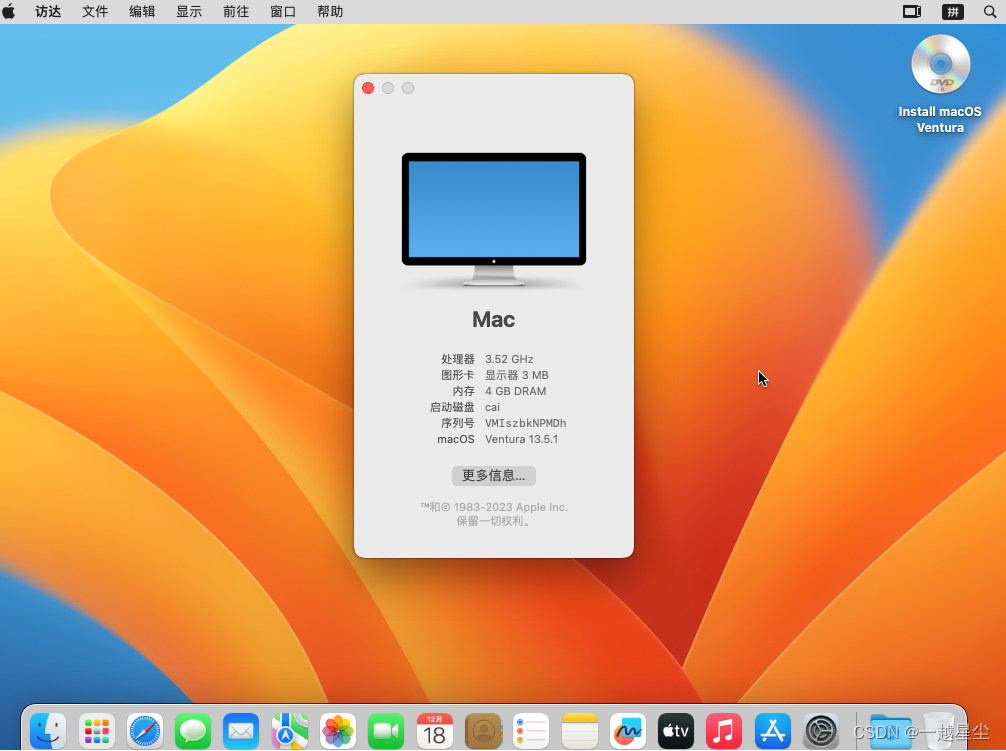Viewport: 1006px width, 751px height.
Task: Click the 更多信息 button in the Mac info window
Action: [x=493, y=475]
